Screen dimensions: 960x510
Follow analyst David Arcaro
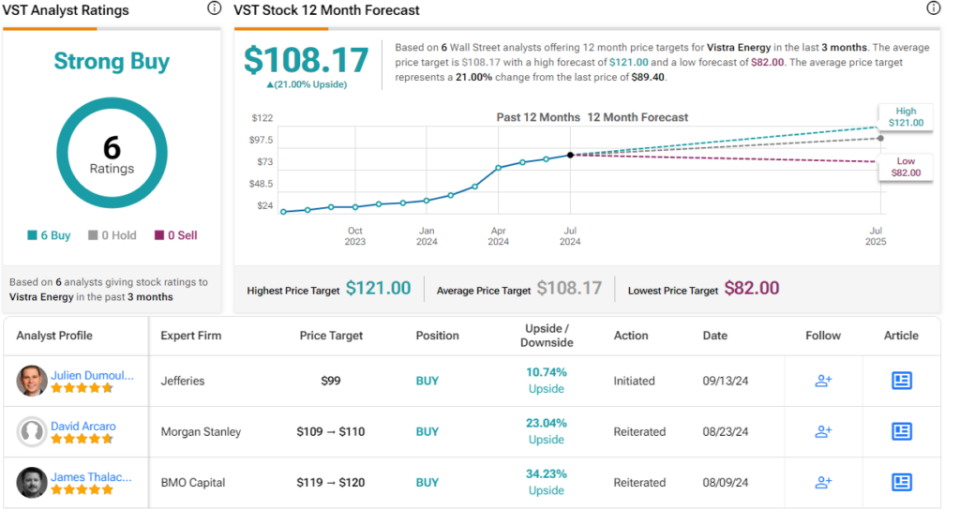[x=823, y=432]
